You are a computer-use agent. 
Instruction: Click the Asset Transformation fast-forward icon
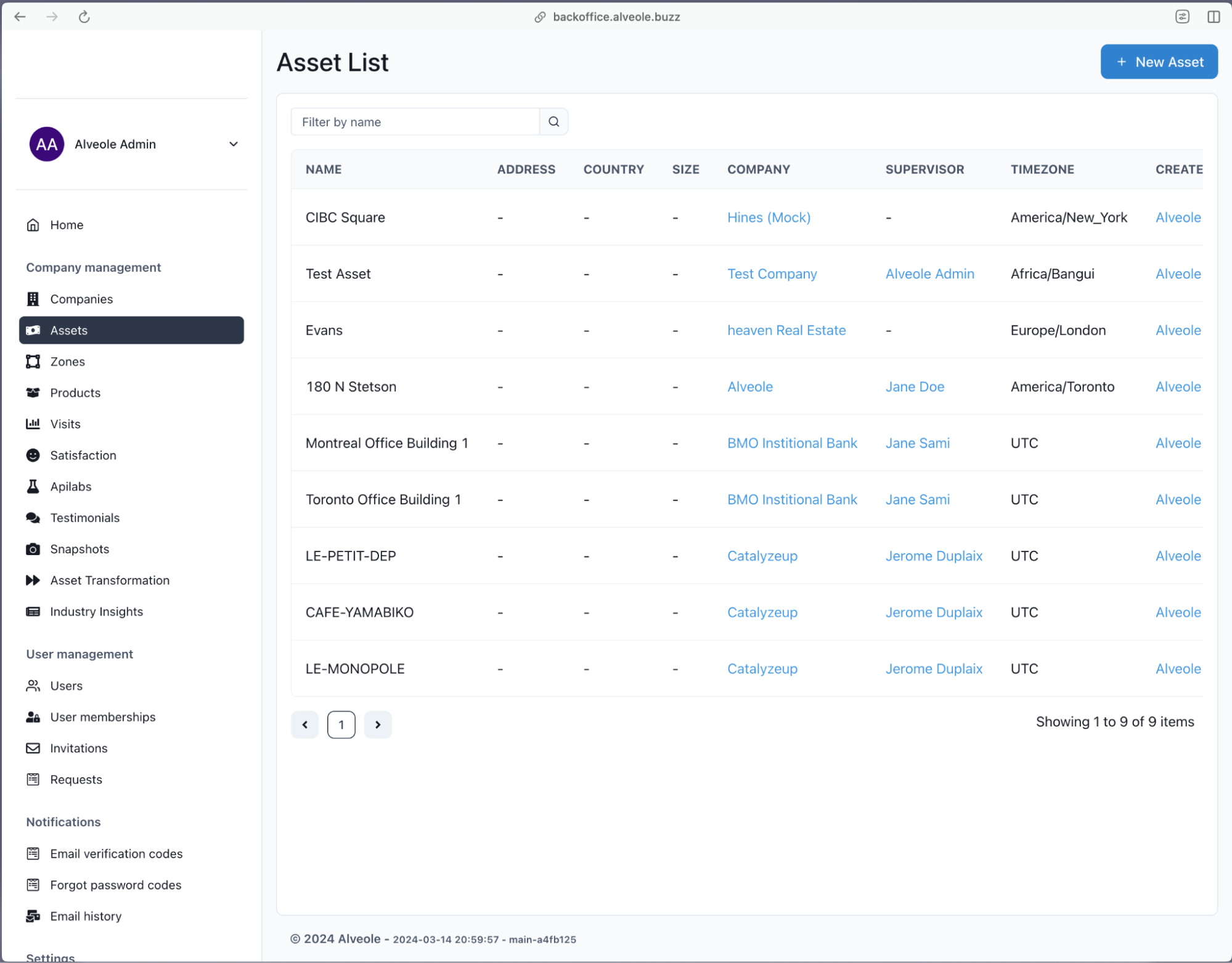[33, 580]
